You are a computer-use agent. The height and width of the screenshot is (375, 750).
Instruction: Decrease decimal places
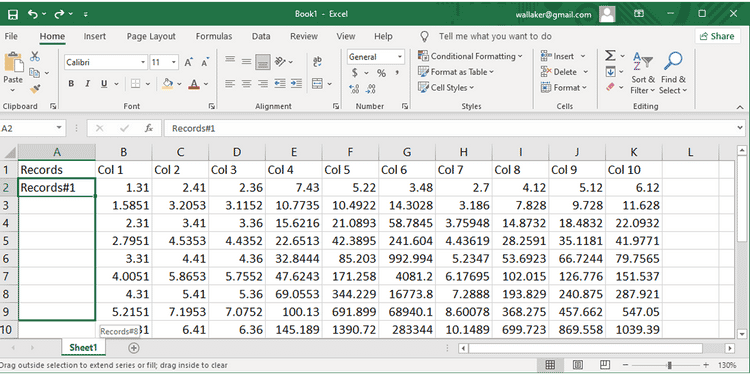370,88
